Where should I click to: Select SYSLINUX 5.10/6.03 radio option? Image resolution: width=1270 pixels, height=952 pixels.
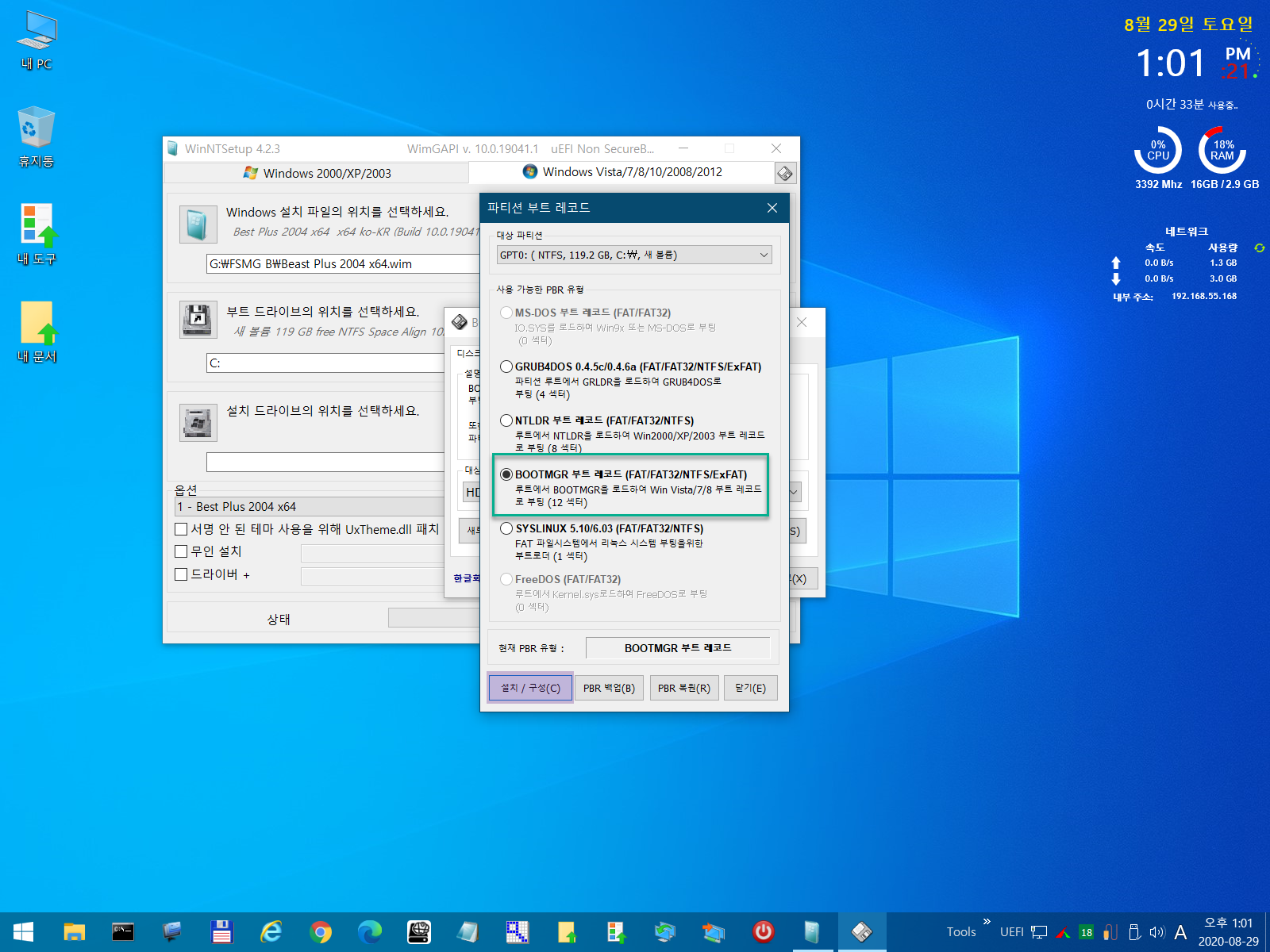coord(506,528)
